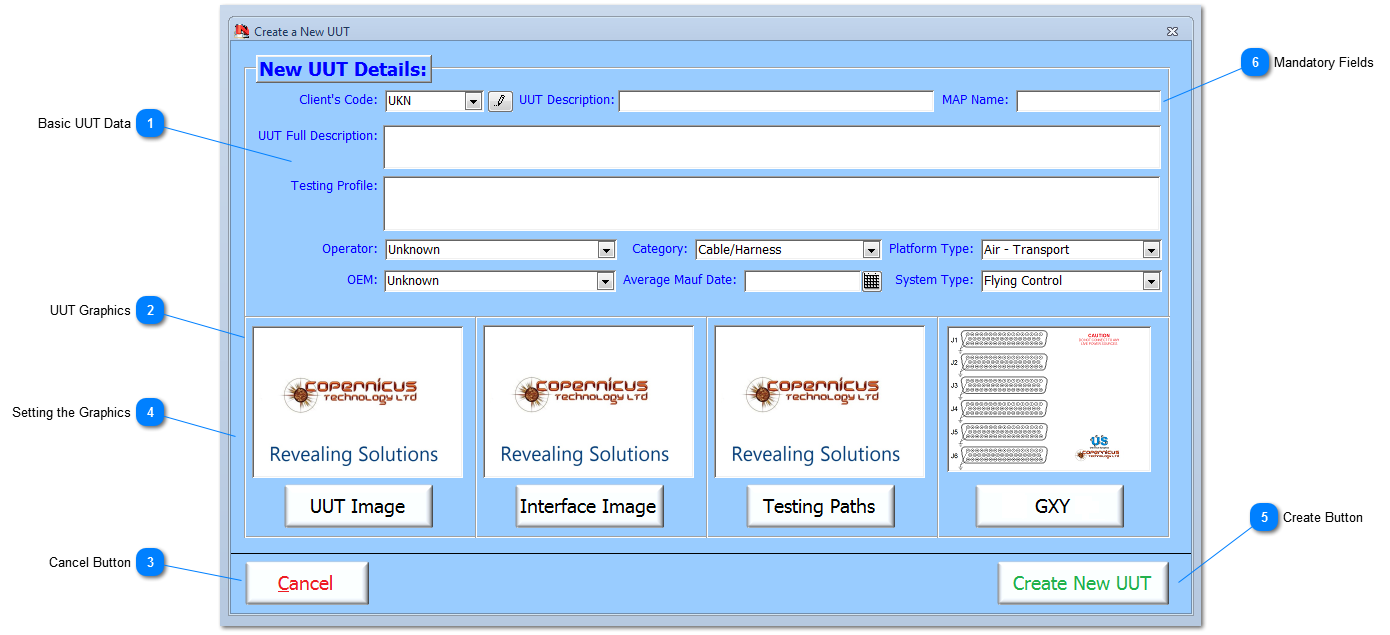Click the GXY button
This screenshot has width=1390, height=635.
click(1050, 506)
